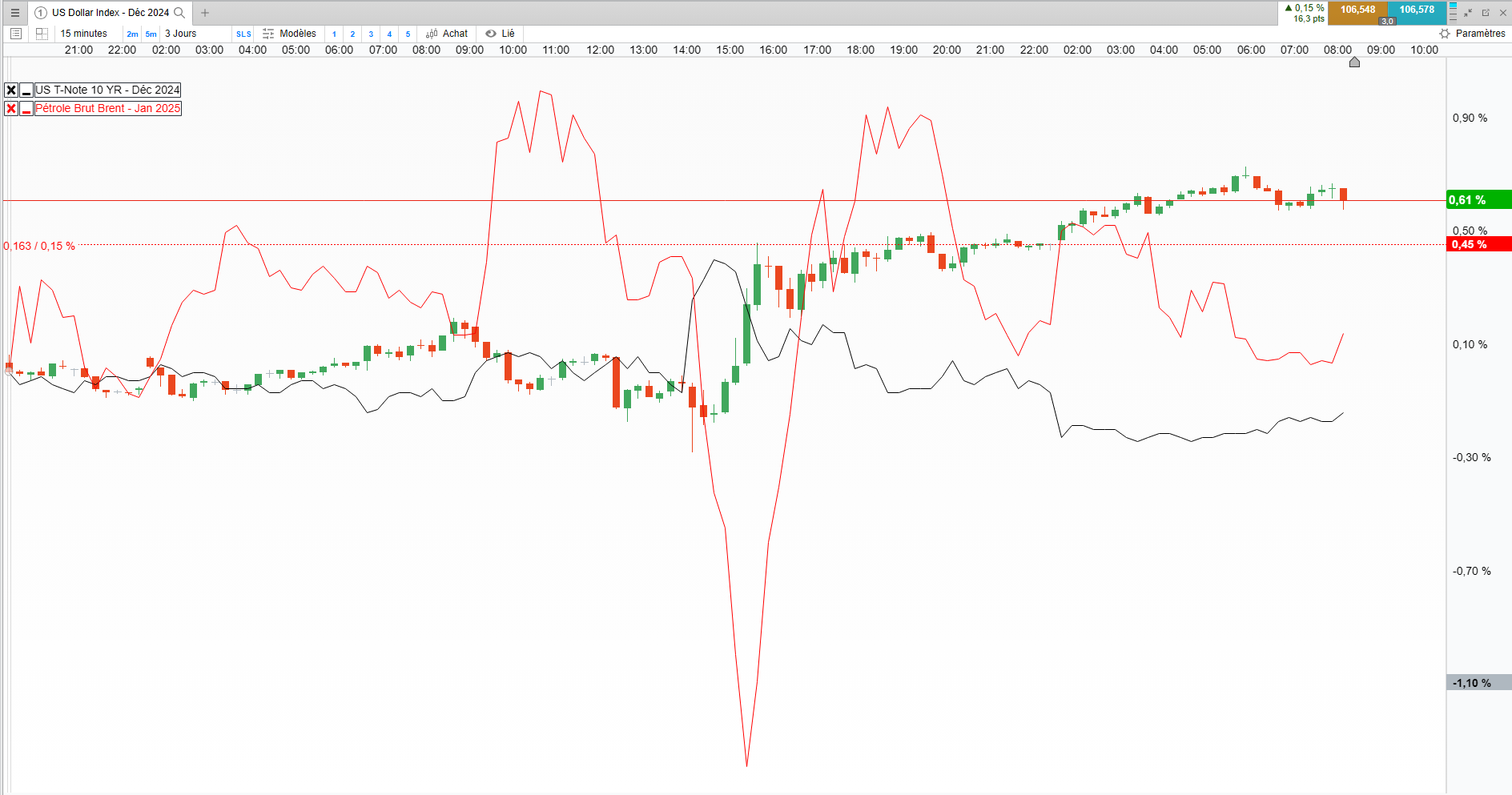
Task: Apply template number 1
Action: 334,34
